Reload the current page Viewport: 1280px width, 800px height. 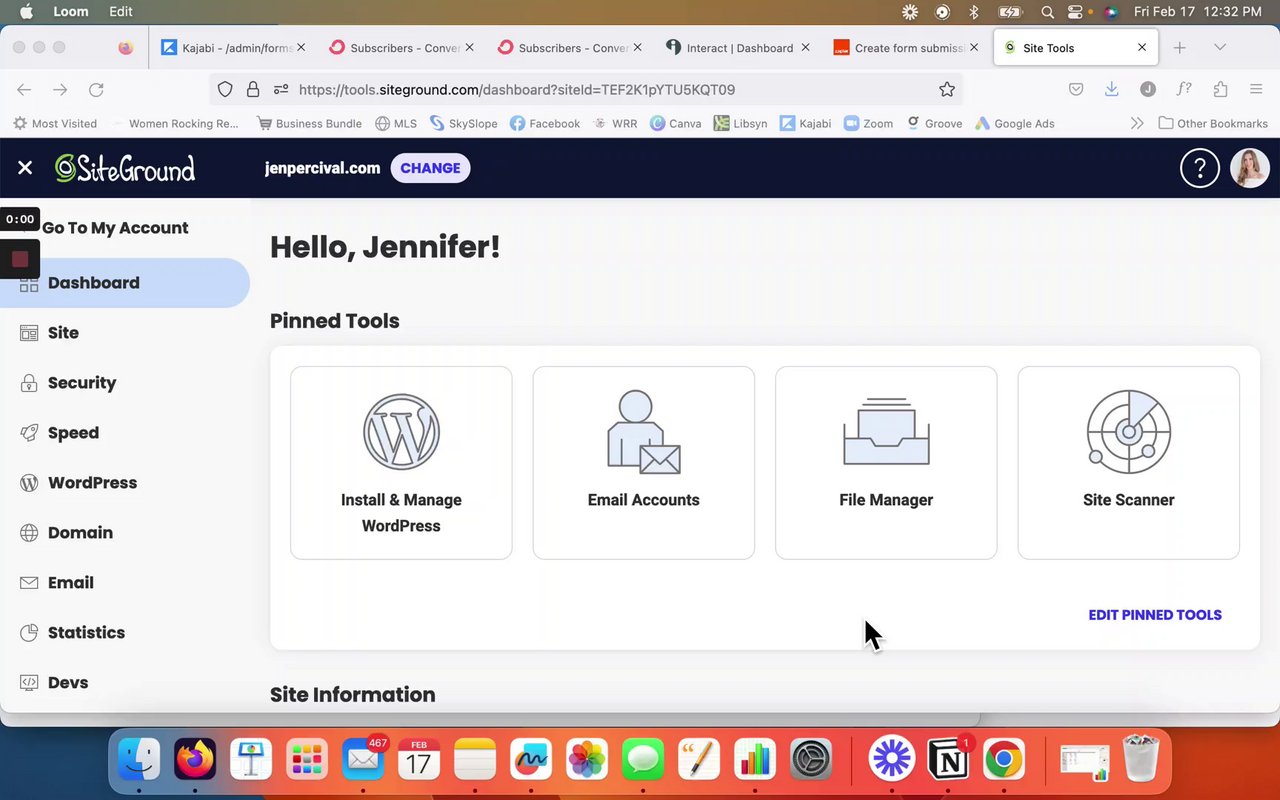pyautogui.click(x=96, y=90)
